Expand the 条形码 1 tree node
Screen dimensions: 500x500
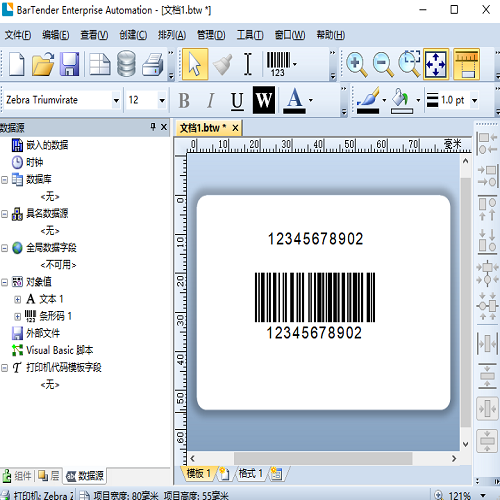17,316
